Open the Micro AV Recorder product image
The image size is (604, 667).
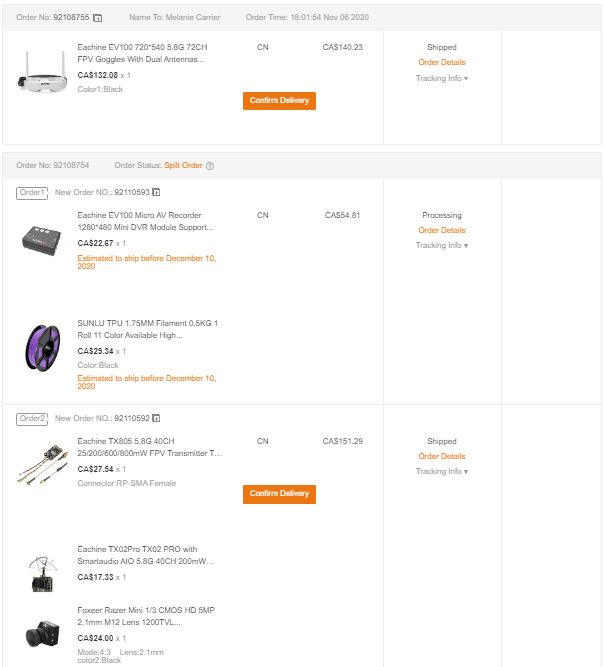[x=42, y=240]
